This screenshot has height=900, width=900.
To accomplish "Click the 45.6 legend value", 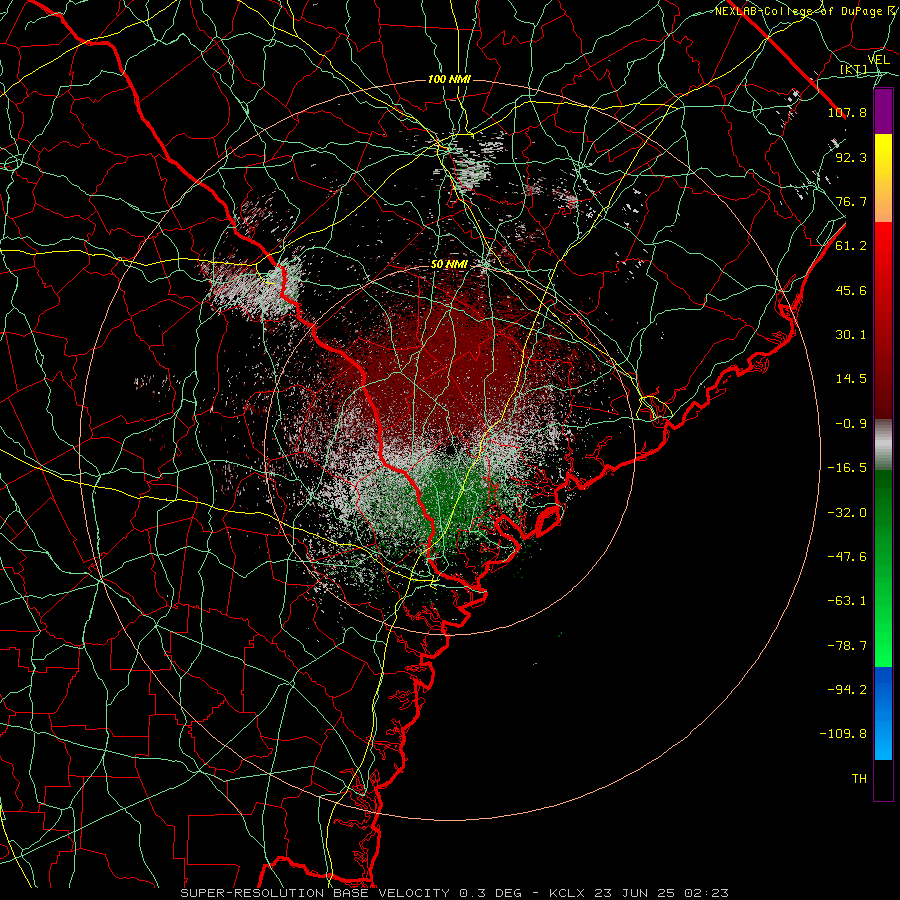I will [851, 290].
